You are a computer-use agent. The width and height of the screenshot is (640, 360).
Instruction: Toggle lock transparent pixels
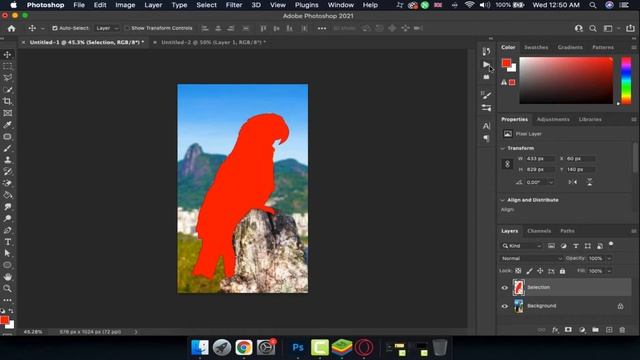518,271
